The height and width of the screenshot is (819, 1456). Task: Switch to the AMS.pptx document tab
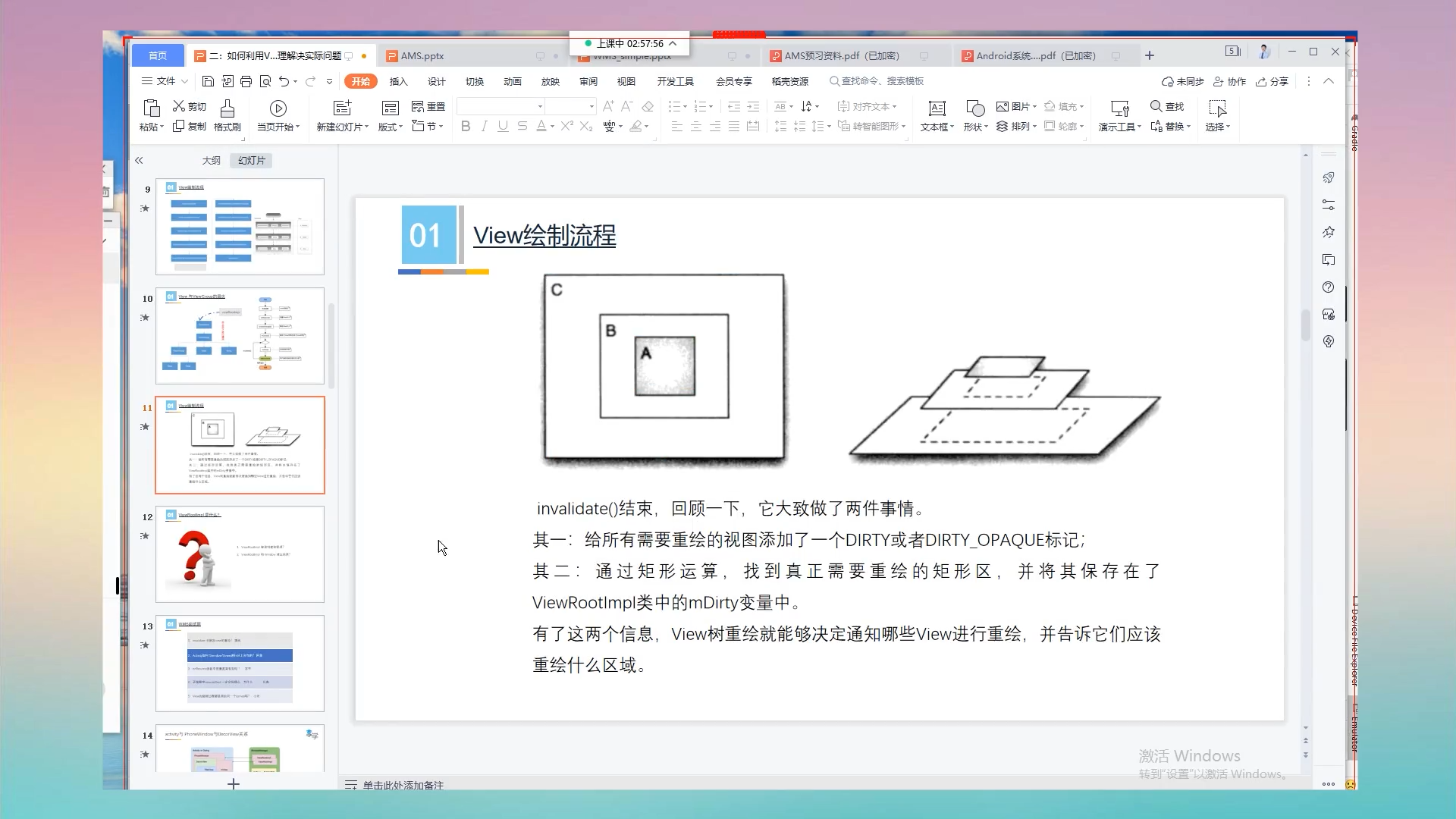[x=422, y=56]
